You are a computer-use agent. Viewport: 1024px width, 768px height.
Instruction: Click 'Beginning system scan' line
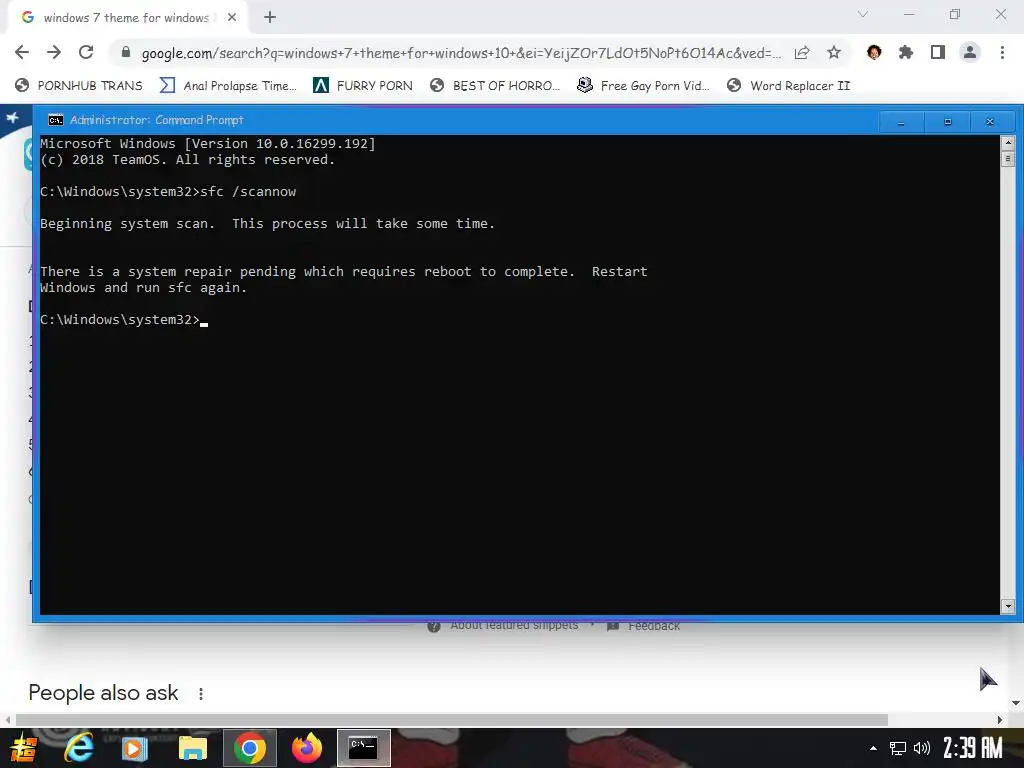pyautogui.click(x=267, y=223)
